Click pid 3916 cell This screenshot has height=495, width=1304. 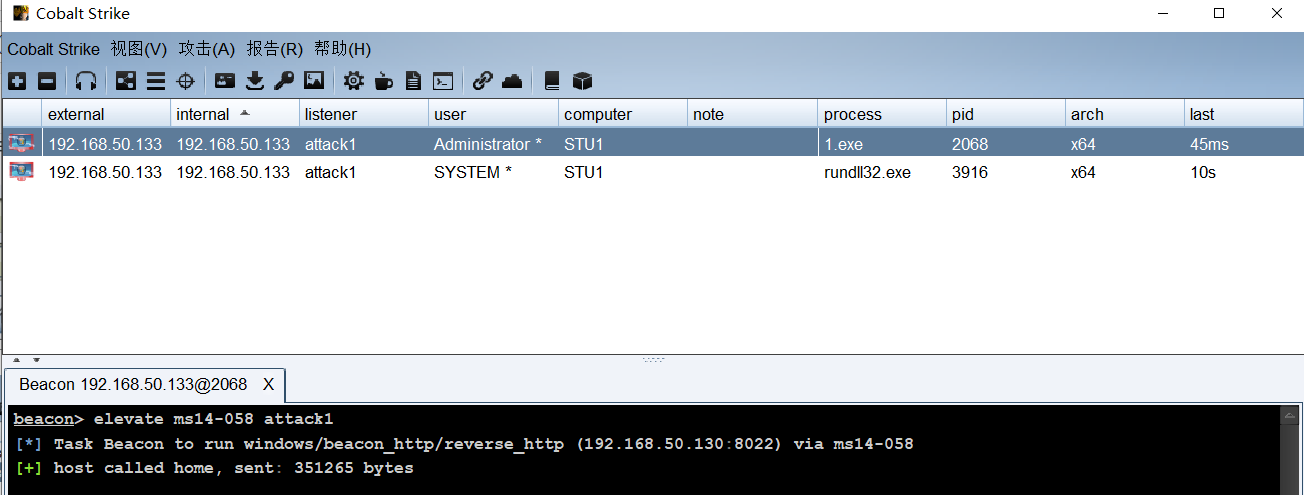point(1006,172)
